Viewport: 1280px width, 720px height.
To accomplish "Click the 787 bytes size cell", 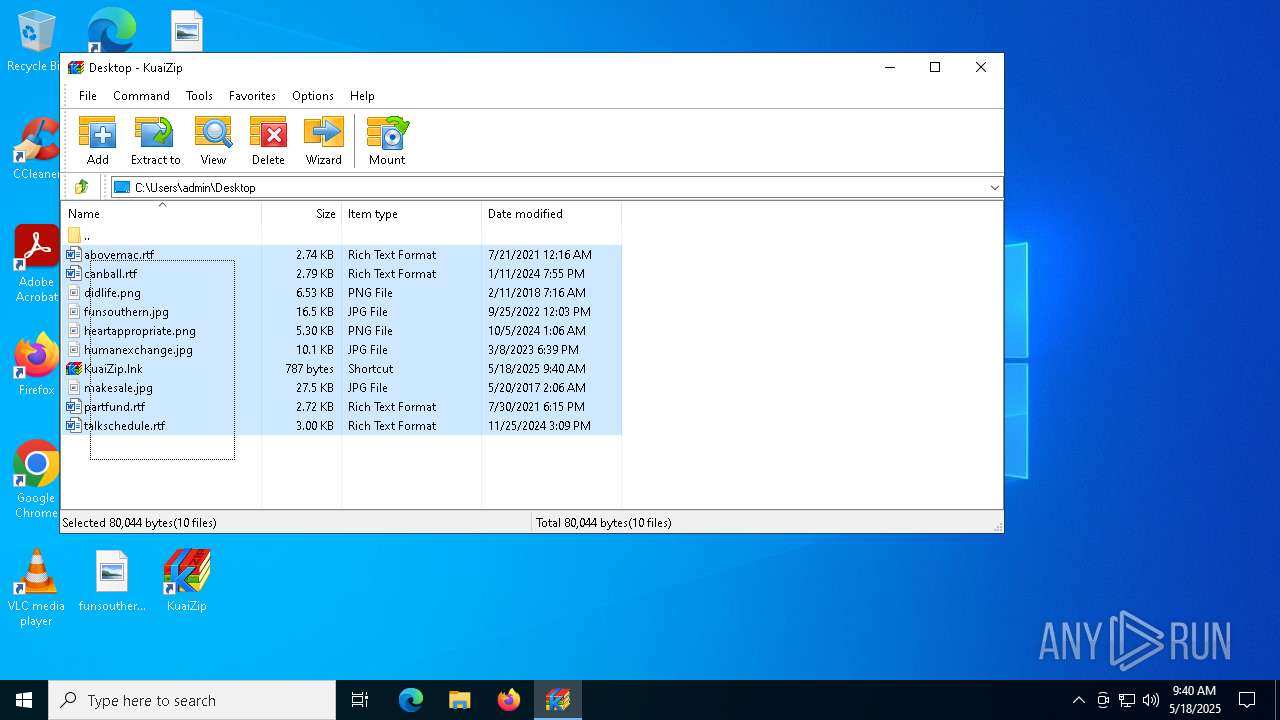I will (309, 369).
